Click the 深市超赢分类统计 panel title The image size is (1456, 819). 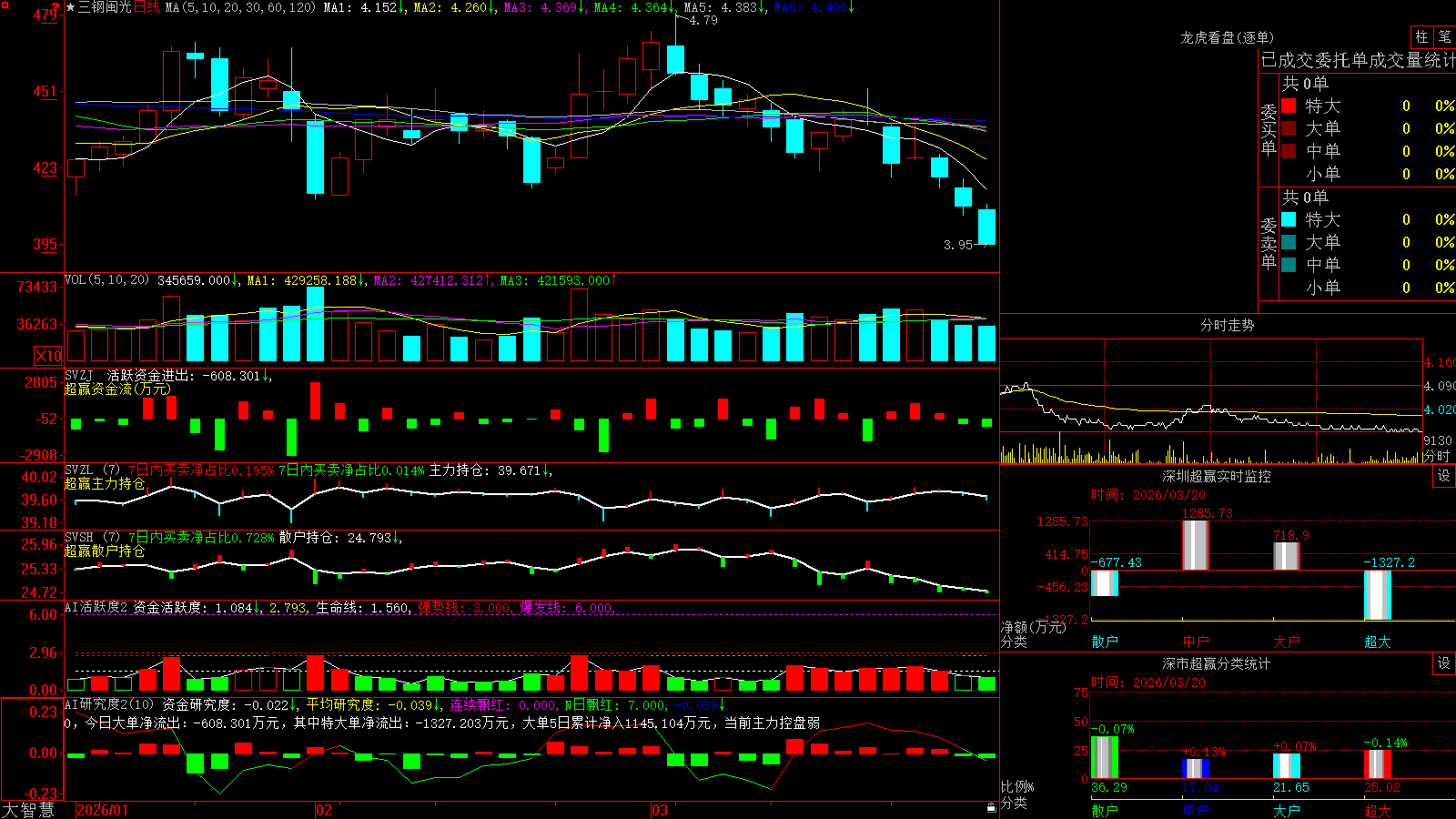click(x=1217, y=663)
